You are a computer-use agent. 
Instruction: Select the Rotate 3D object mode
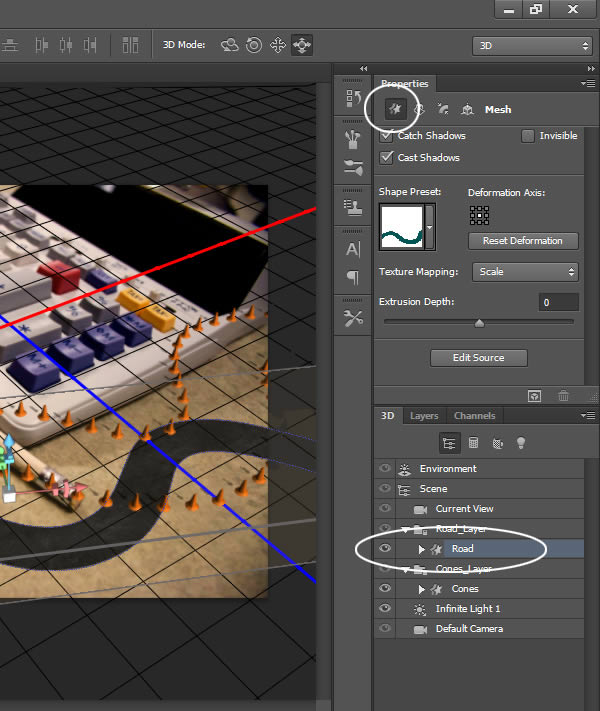230,45
